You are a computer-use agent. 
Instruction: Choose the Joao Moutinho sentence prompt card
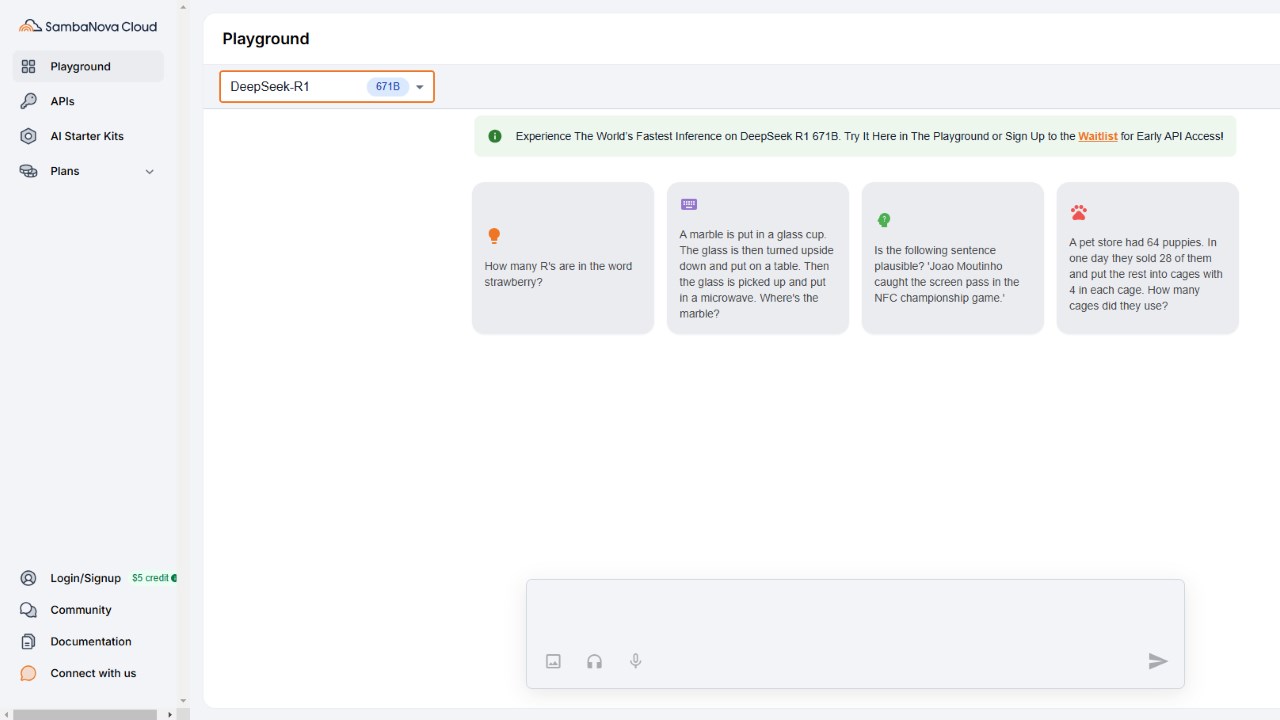[953, 258]
